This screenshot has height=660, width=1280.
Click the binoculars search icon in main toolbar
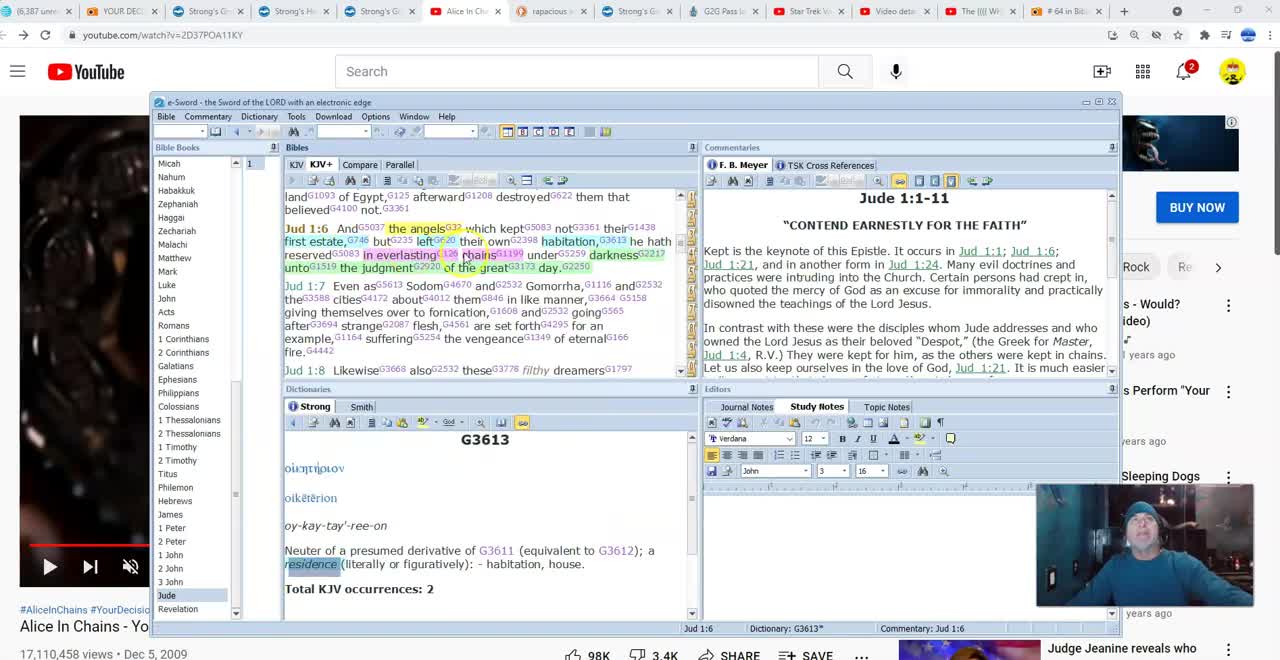click(293, 131)
